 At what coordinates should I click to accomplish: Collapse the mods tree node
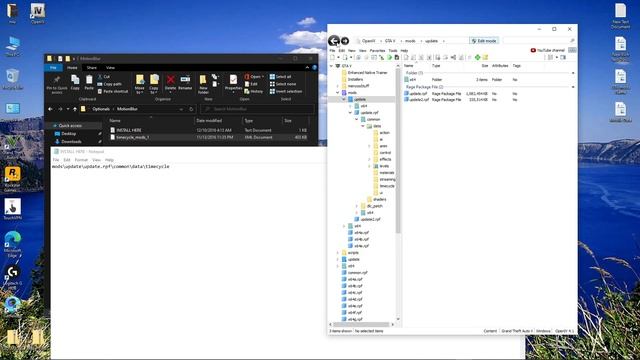point(338,93)
